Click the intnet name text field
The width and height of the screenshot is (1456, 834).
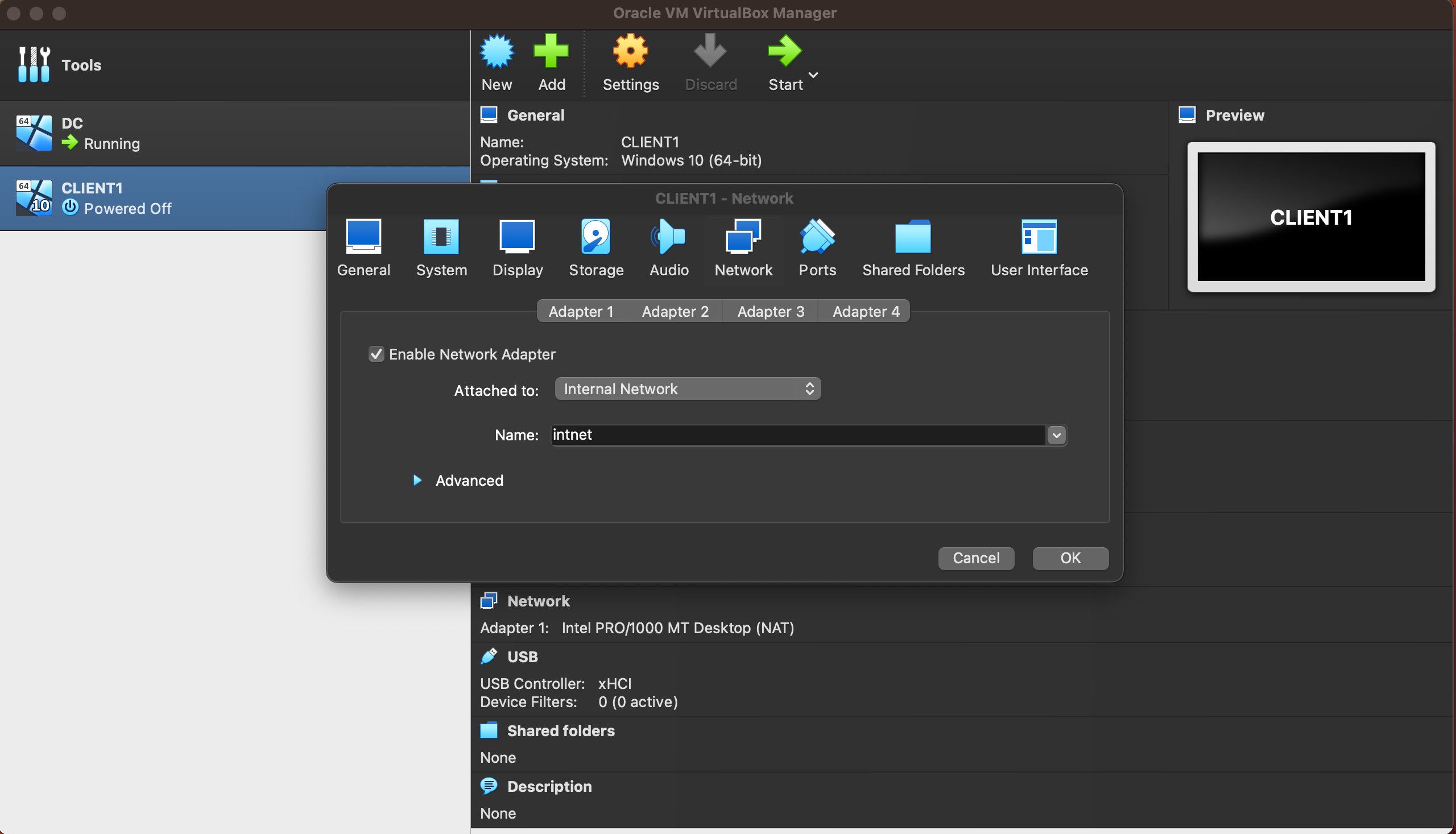coord(796,435)
